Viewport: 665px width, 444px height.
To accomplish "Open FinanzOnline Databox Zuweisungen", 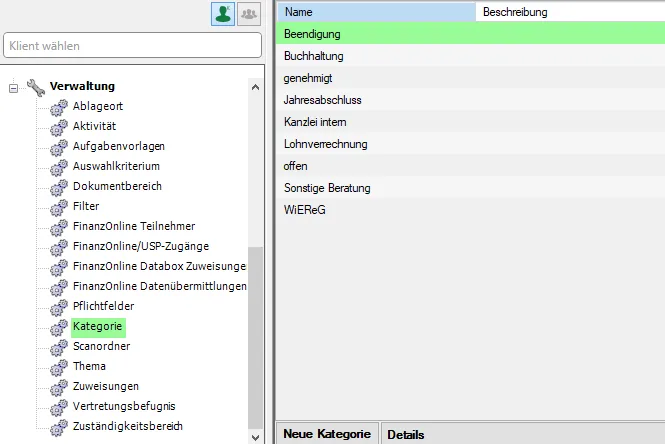I will (x=159, y=266).
